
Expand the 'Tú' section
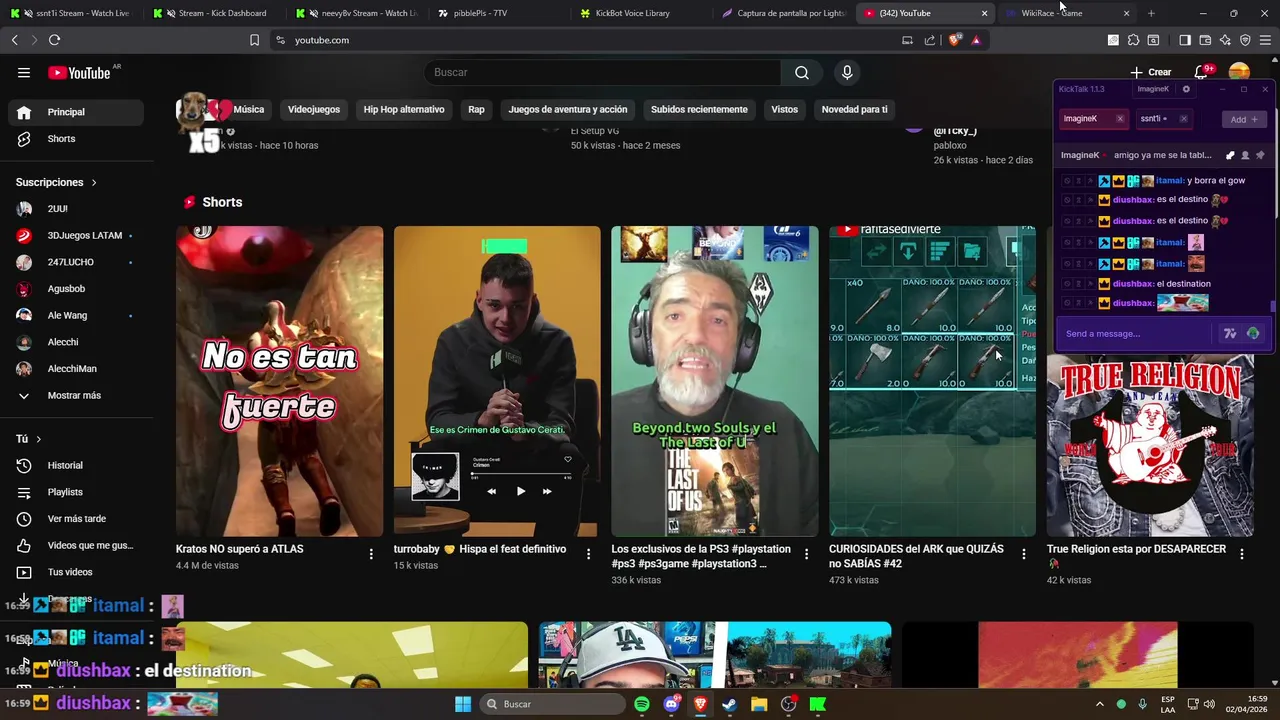click(x=27, y=439)
